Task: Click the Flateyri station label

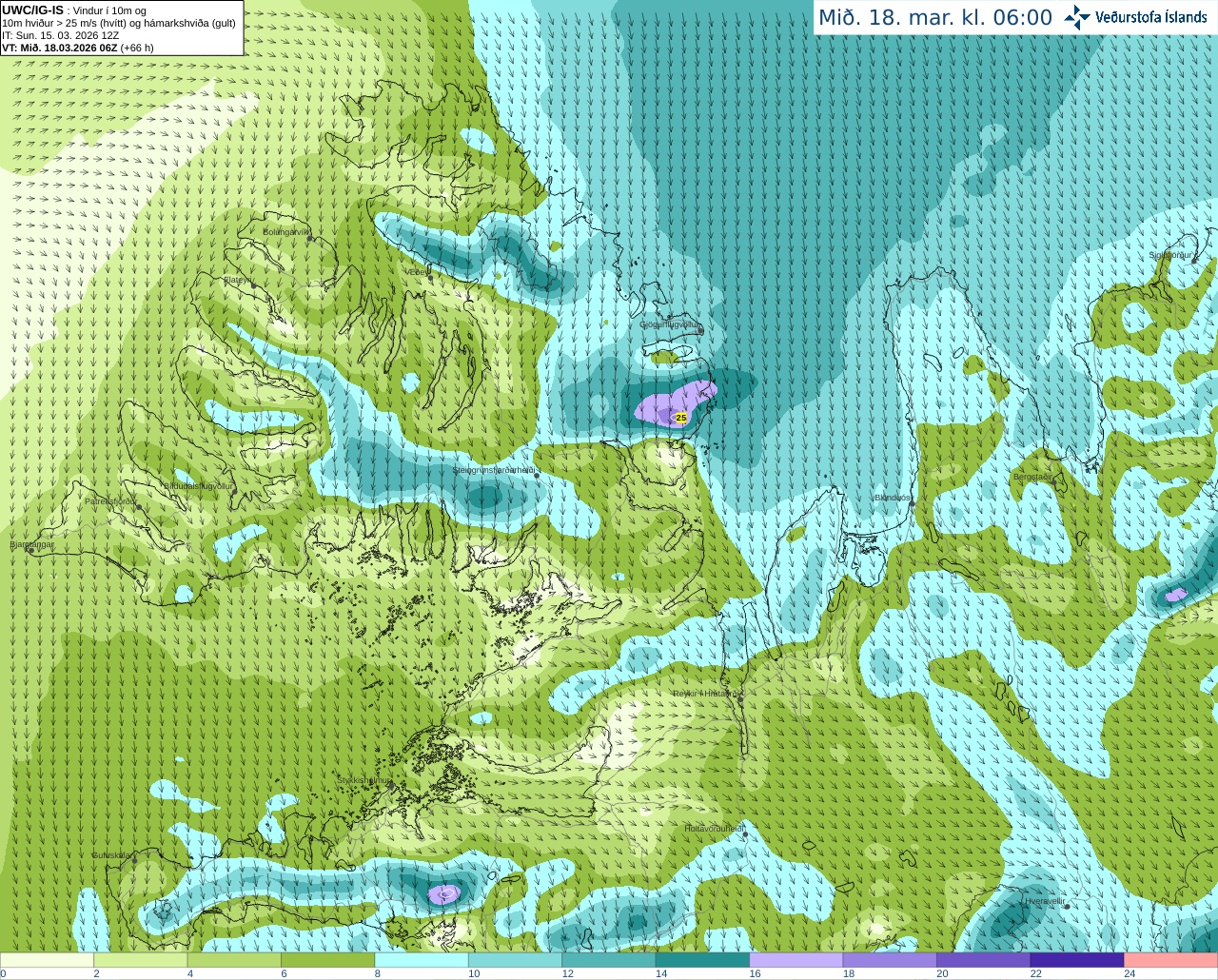Action: pos(238,280)
